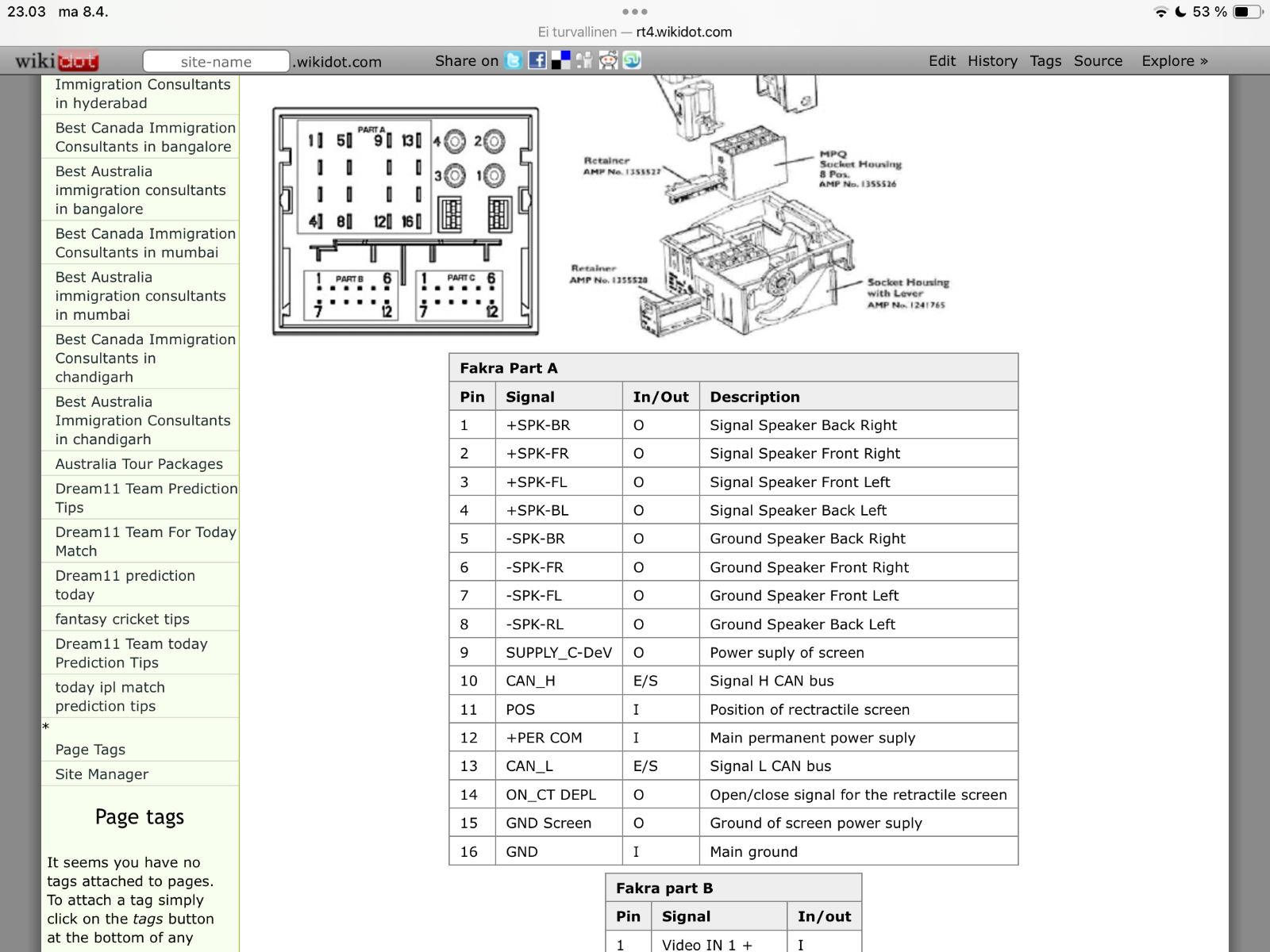The width and height of the screenshot is (1270, 952).
Task: Open Dream11 prediction today link
Action: click(x=125, y=585)
